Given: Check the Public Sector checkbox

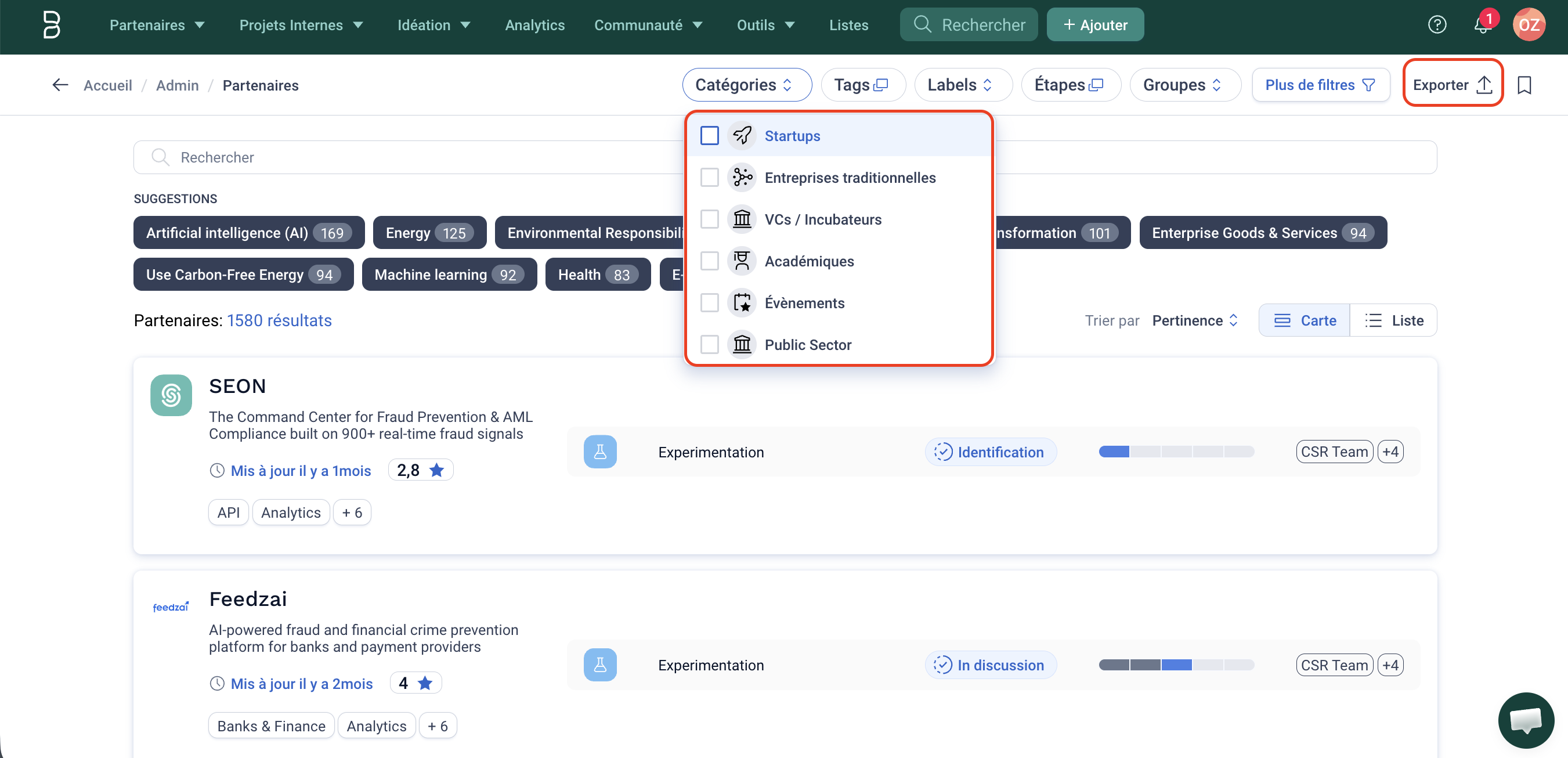Looking at the screenshot, I should (x=709, y=345).
